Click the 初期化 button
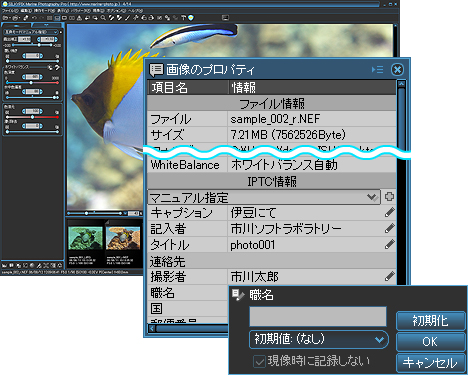 [430, 321]
